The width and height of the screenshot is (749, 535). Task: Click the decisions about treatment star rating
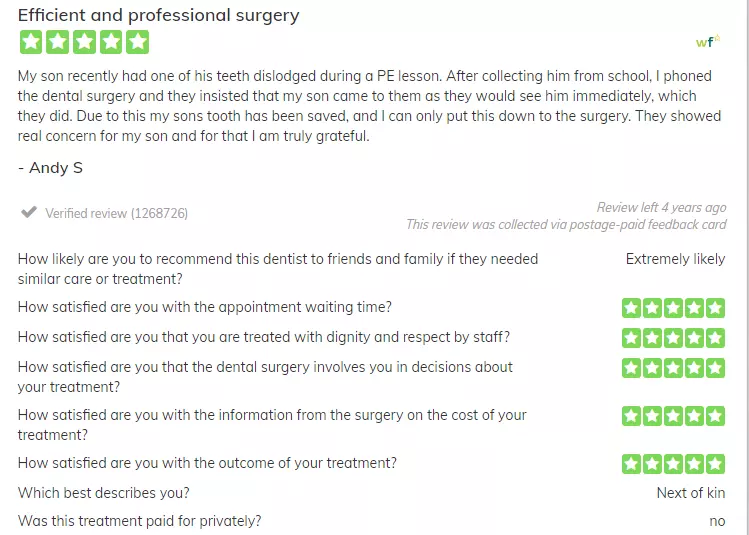673,368
